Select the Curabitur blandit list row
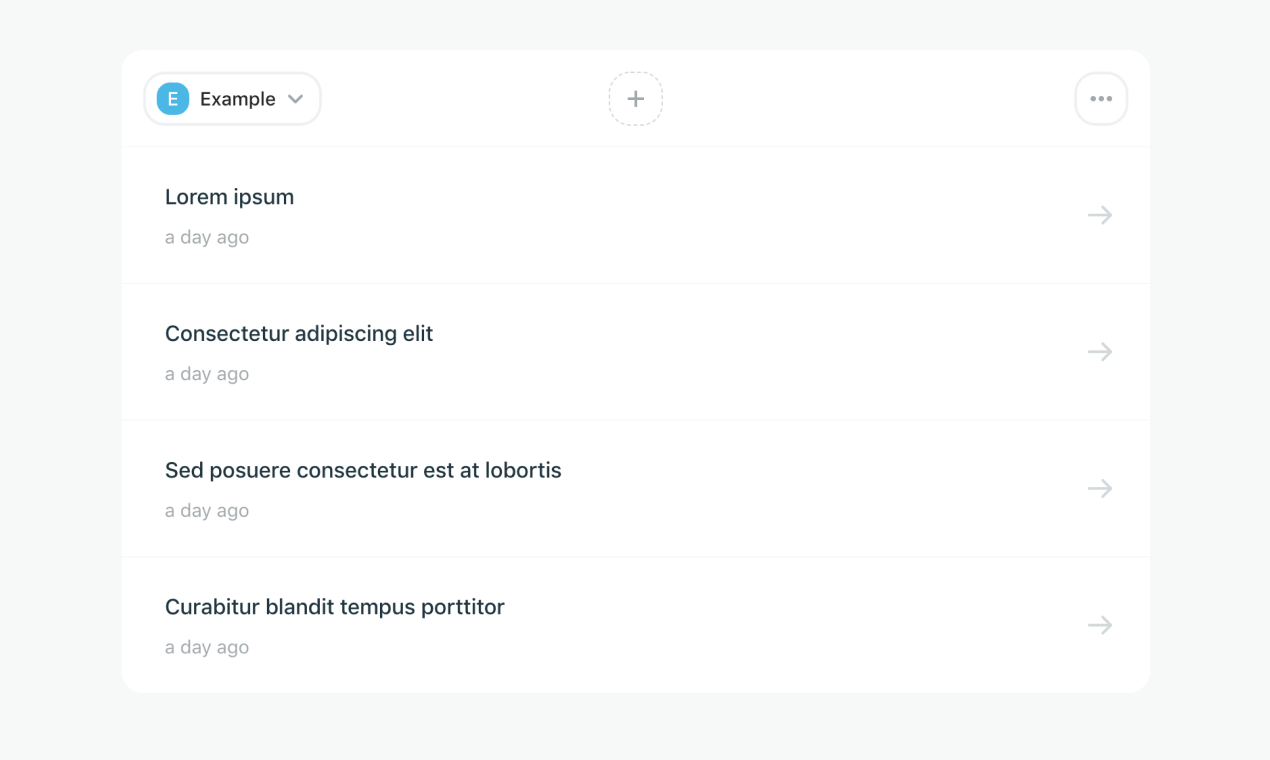Image resolution: width=1270 pixels, height=760 pixels. 636,625
